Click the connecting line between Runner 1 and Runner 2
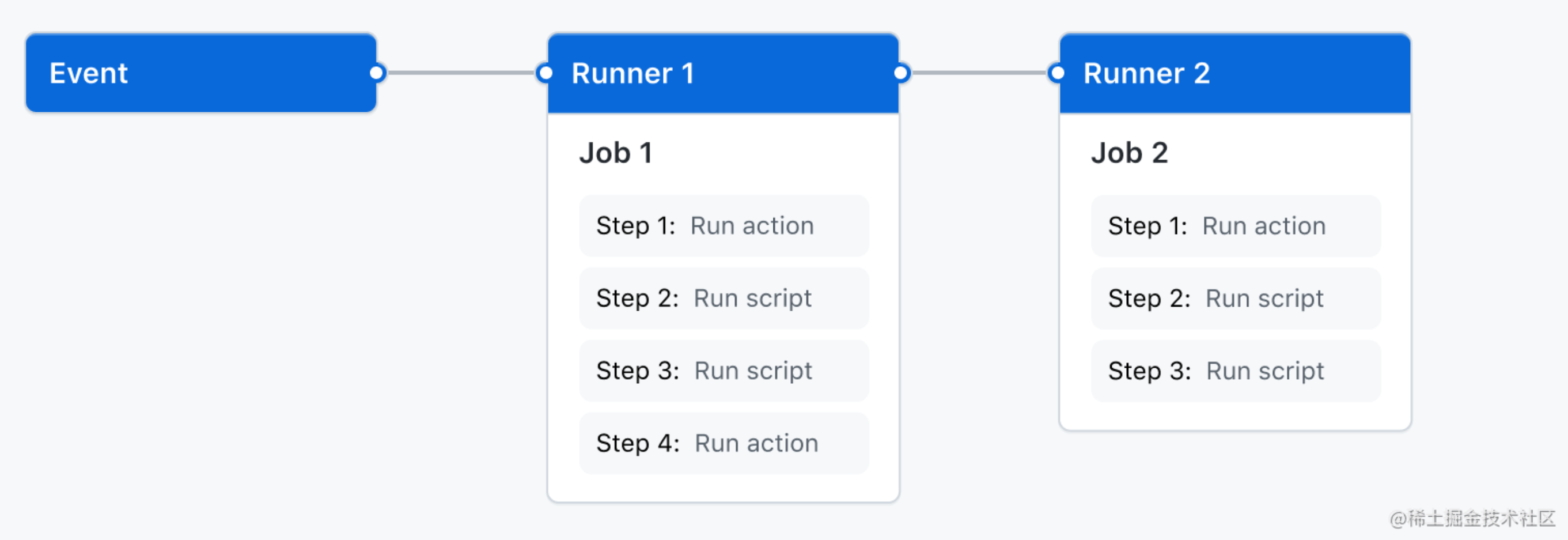The width and height of the screenshot is (1568, 540). click(x=979, y=73)
